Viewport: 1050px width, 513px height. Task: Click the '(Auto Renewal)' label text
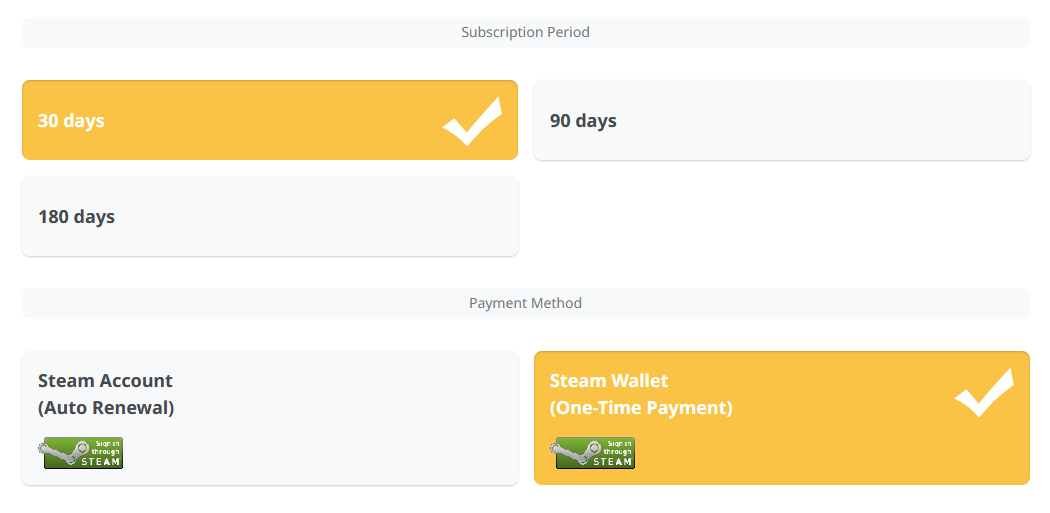click(106, 408)
